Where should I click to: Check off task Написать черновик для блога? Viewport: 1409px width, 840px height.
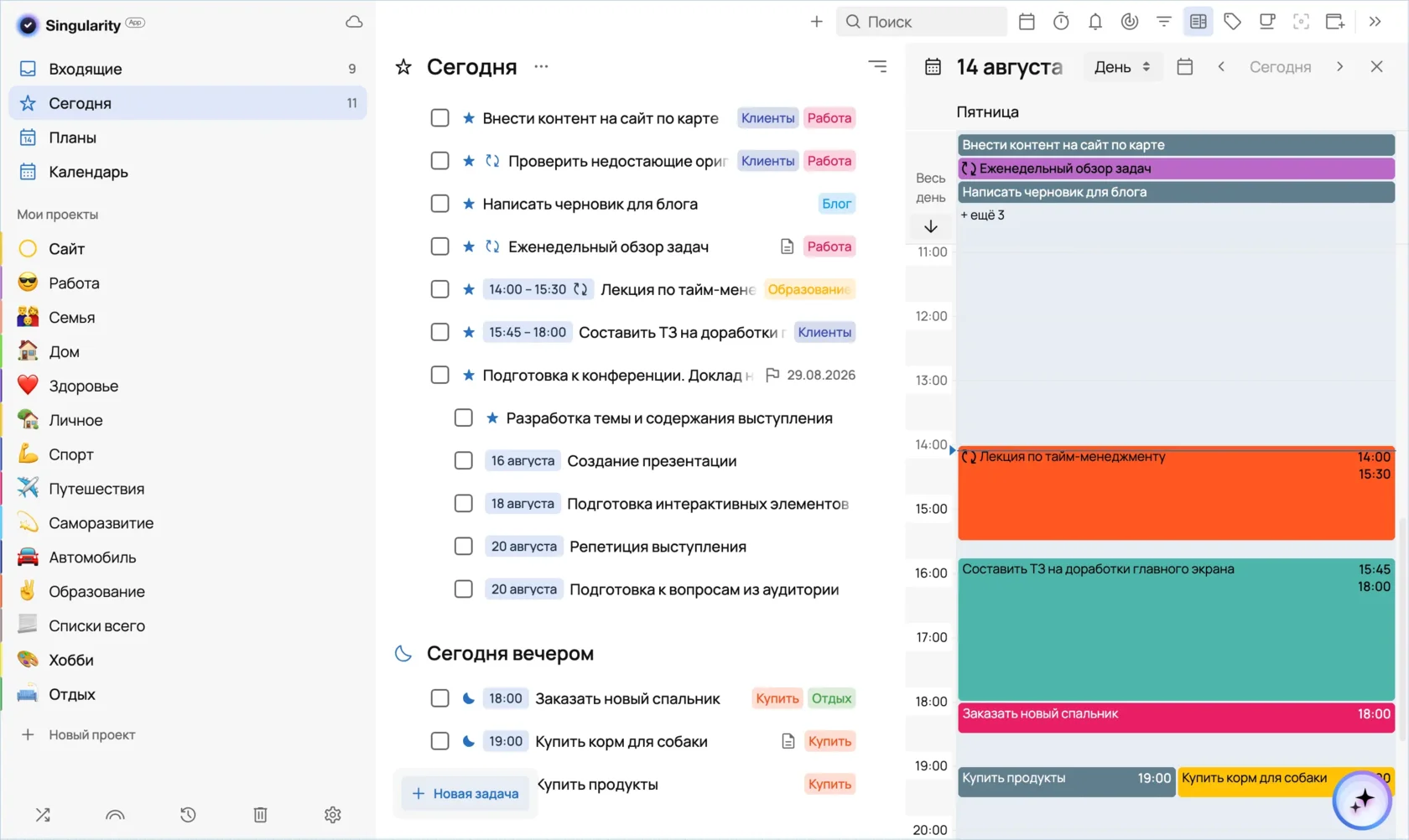pos(439,204)
